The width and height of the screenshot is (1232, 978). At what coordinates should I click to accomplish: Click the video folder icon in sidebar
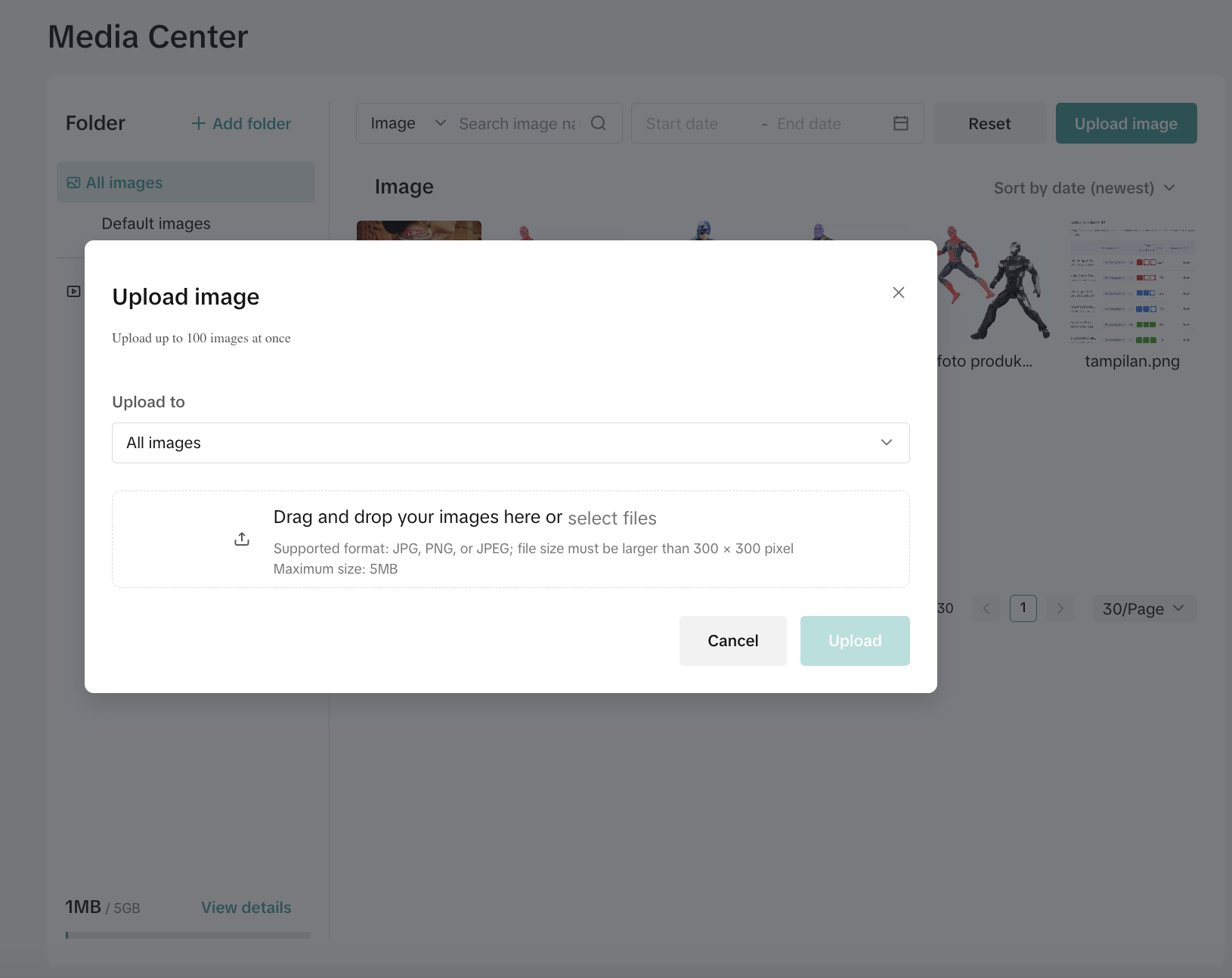pos(73,291)
